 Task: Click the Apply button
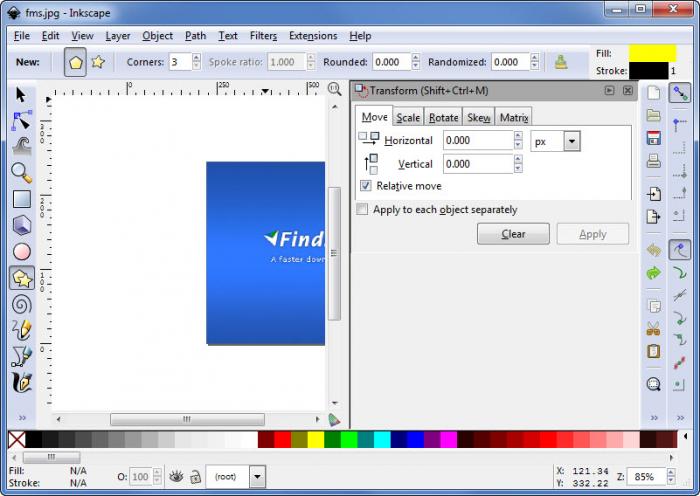(x=593, y=234)
